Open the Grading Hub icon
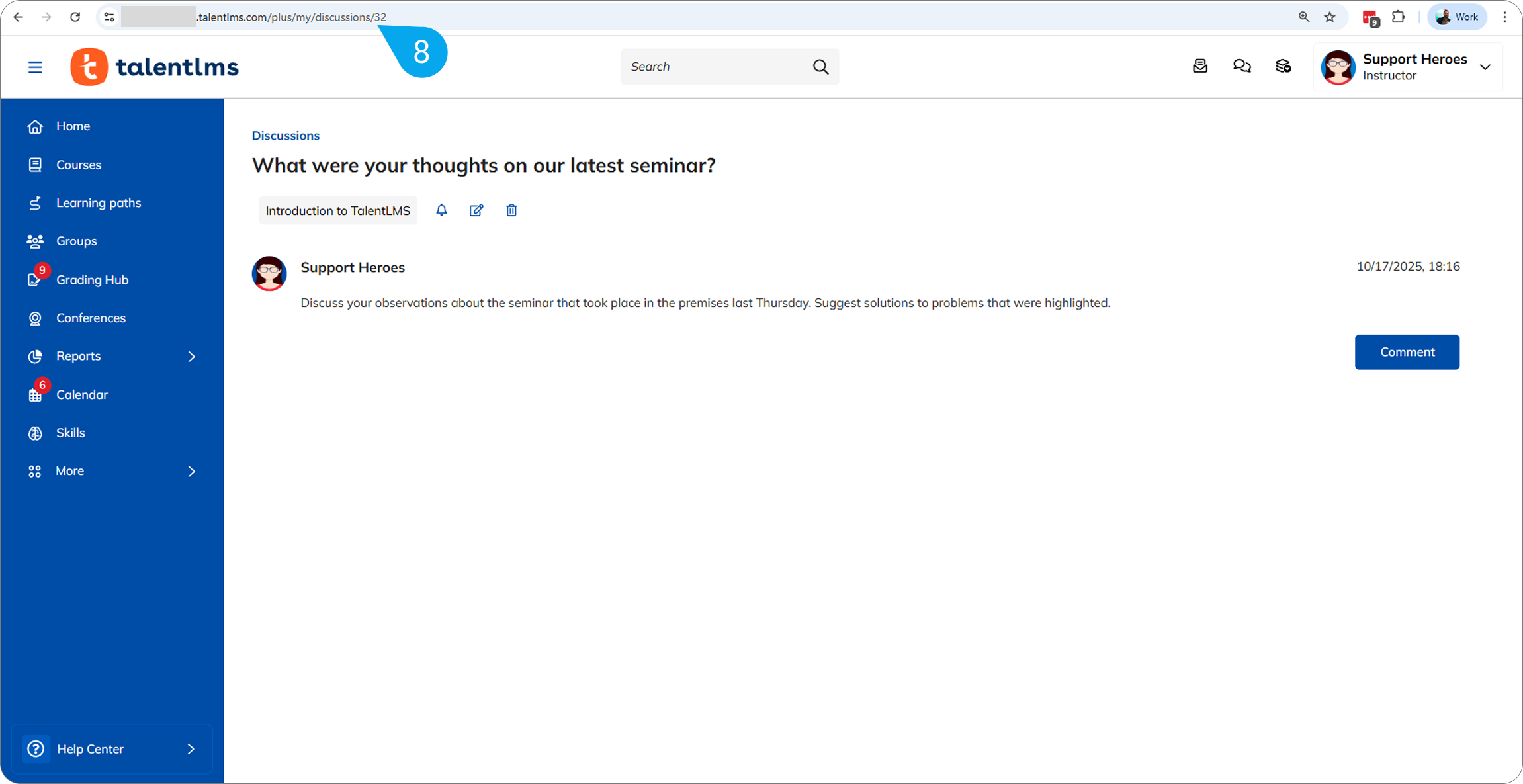The image size is (1523, 784). click(35, 279)
